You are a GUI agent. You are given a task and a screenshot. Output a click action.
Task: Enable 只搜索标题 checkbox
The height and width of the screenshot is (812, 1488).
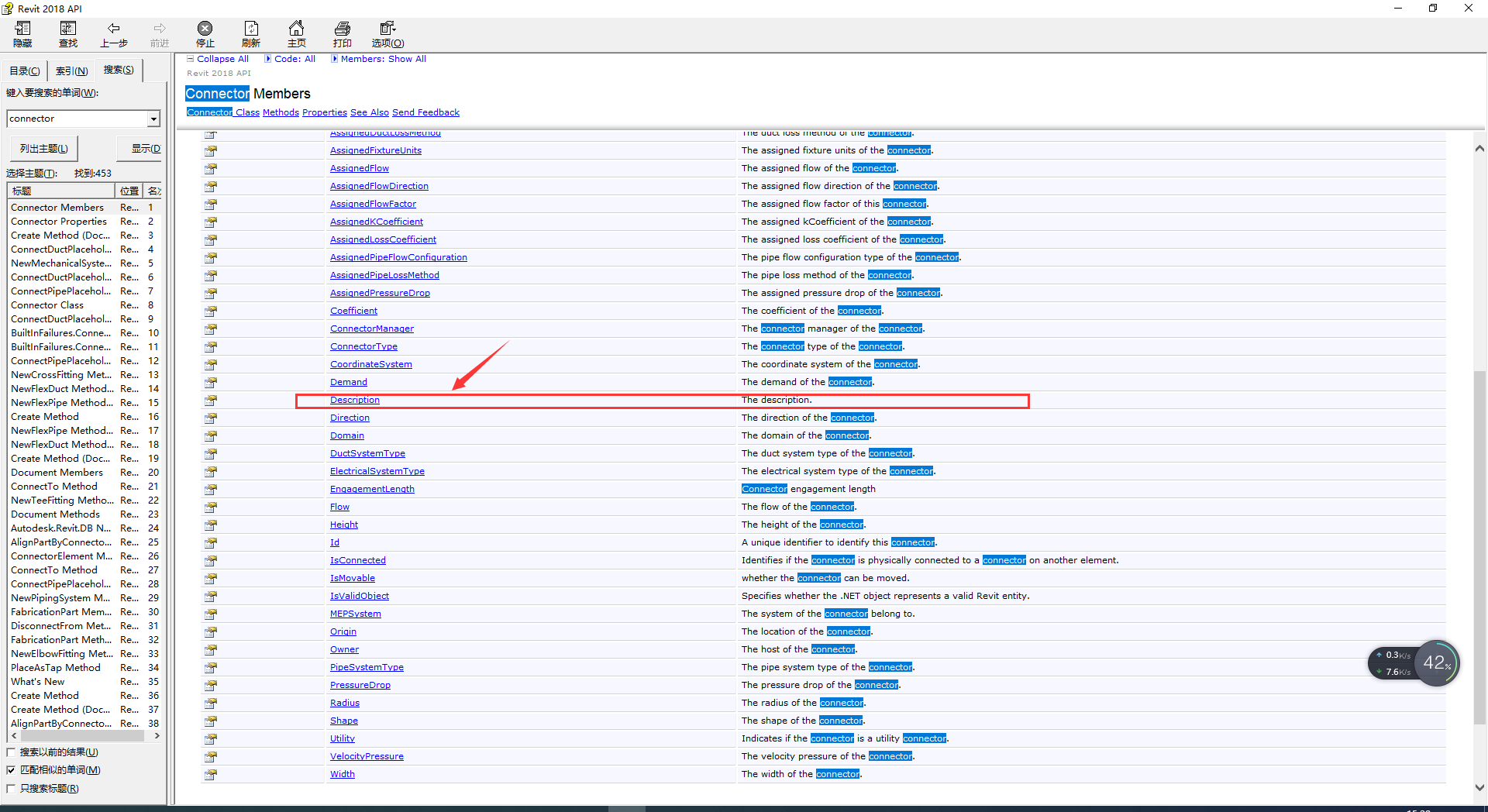(x=11, y=789)
